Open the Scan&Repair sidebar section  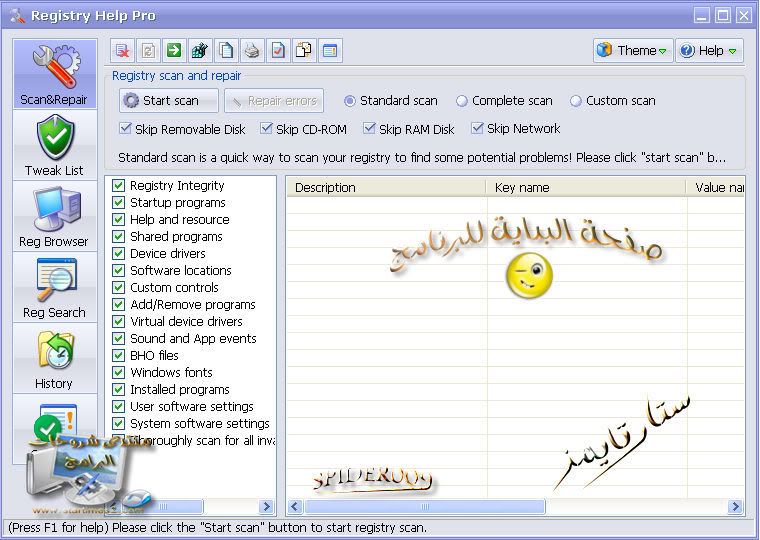tap(55, 74)
